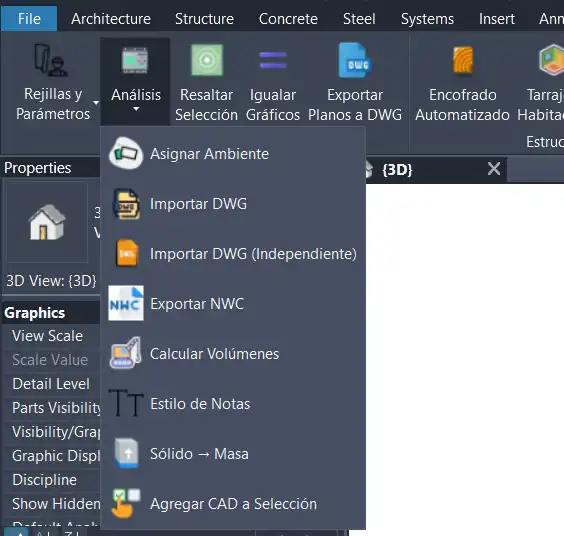Click the Sólido → Masa cube icon
The image size is (564, 536).
click(x=127, y=453)
